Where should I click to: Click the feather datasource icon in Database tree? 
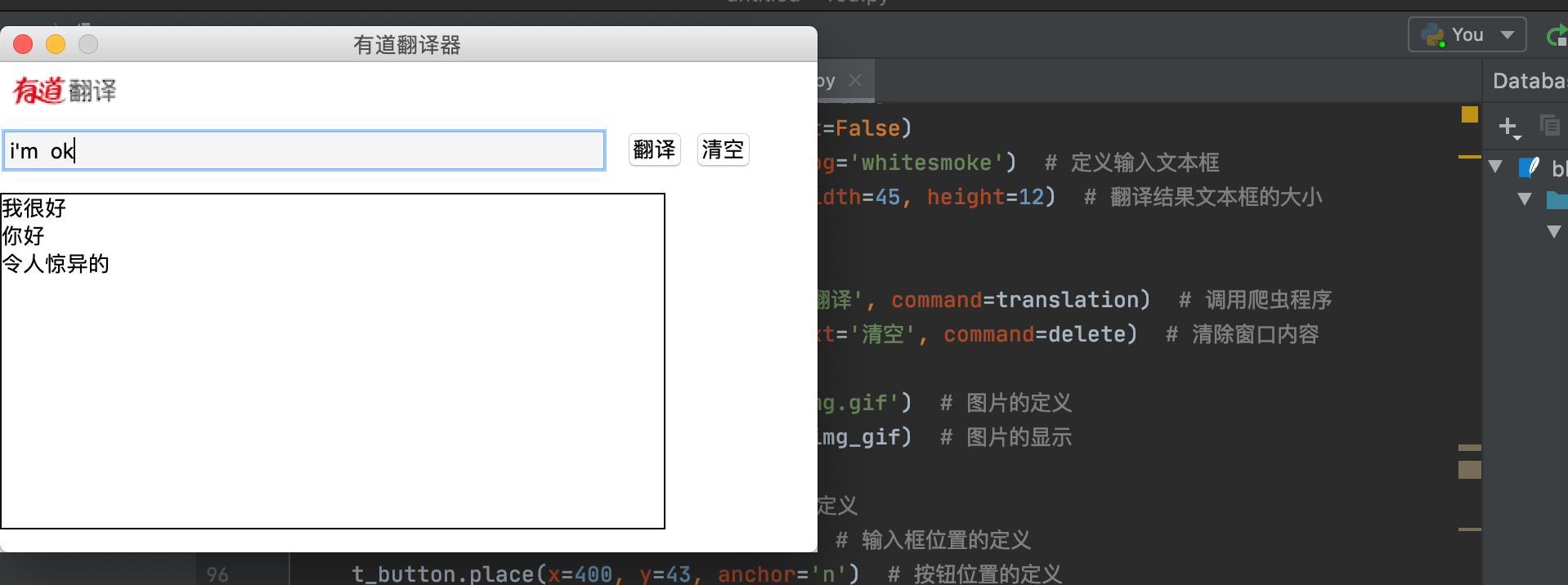coord(1529,167)
